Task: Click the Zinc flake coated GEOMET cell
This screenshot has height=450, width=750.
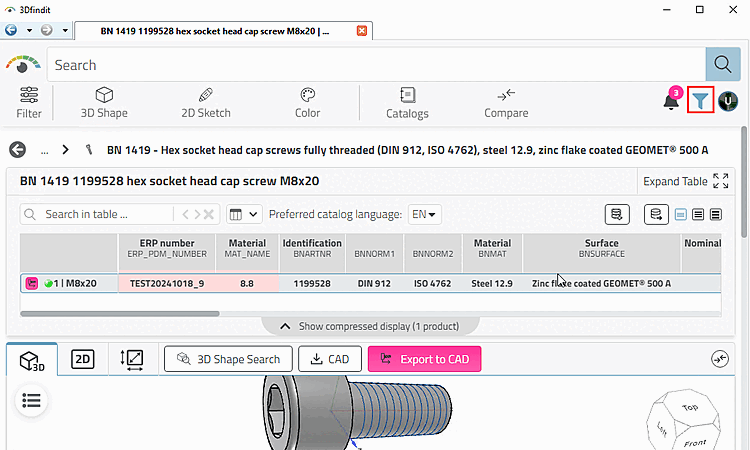Action: (602, 284)
